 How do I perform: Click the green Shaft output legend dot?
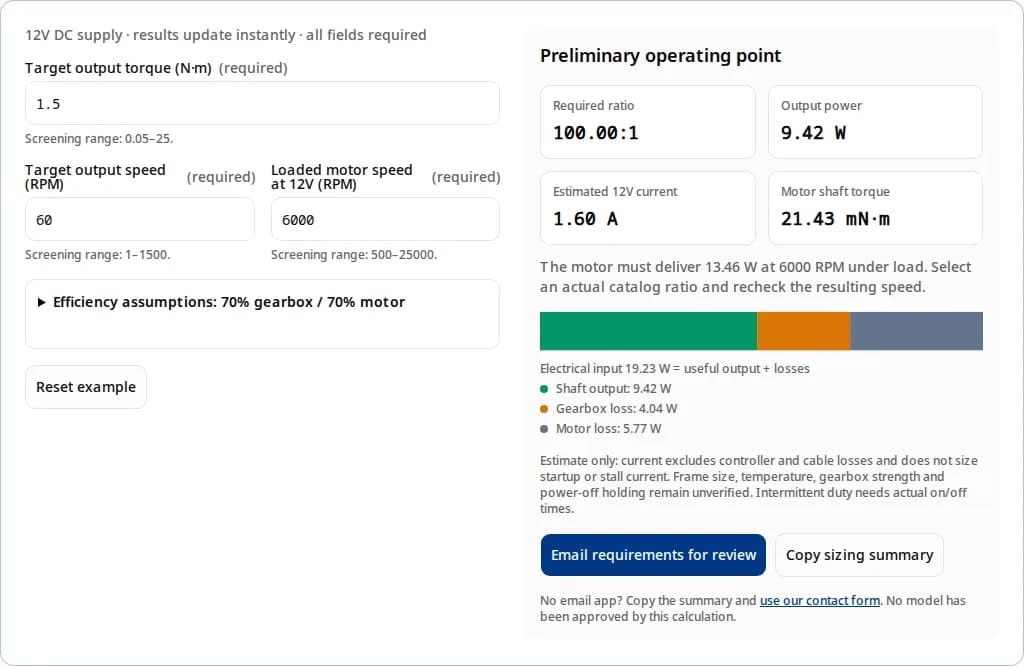pyautogui.click(x=544, y=389)
